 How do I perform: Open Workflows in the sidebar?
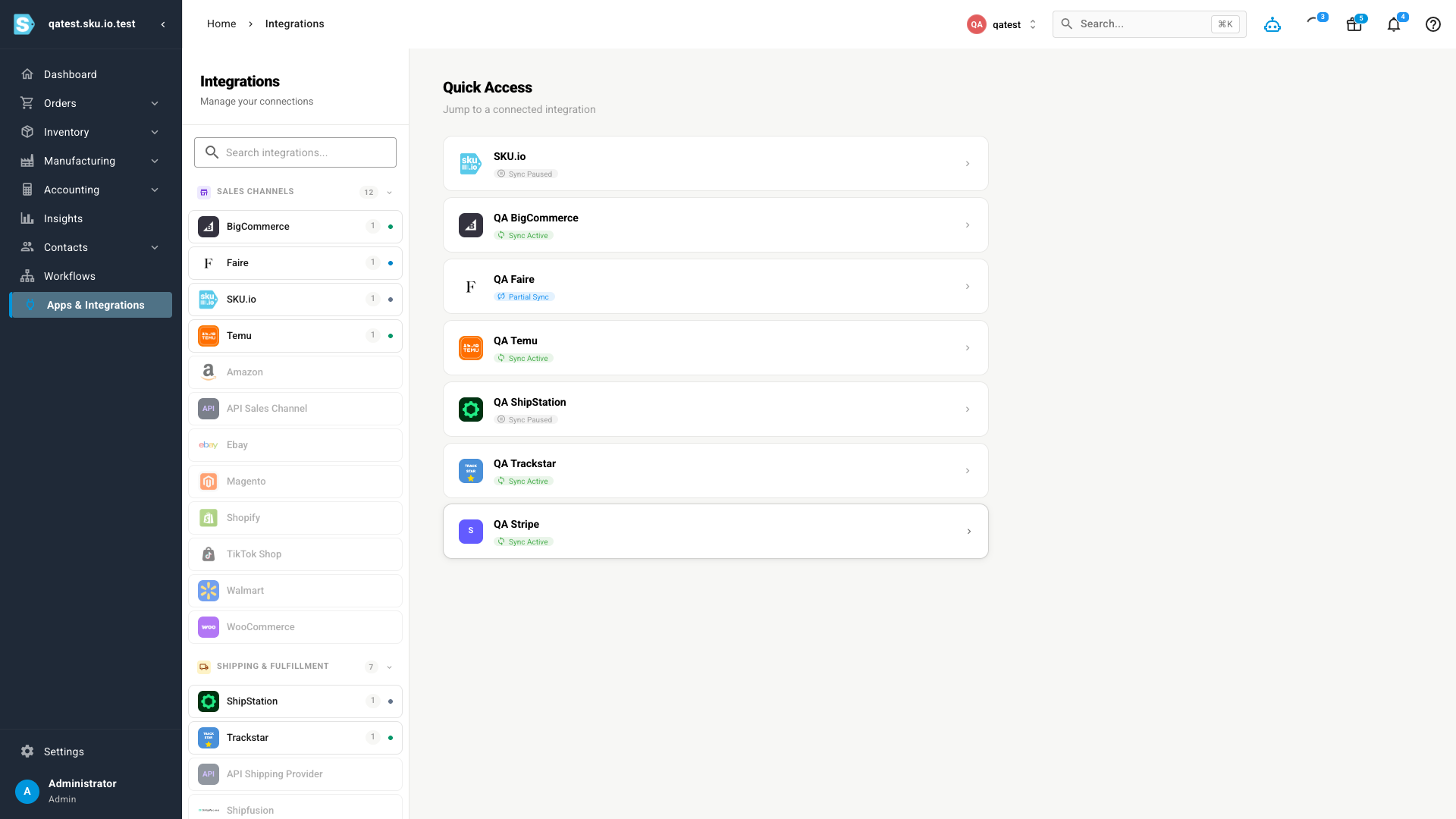(91, 276)
